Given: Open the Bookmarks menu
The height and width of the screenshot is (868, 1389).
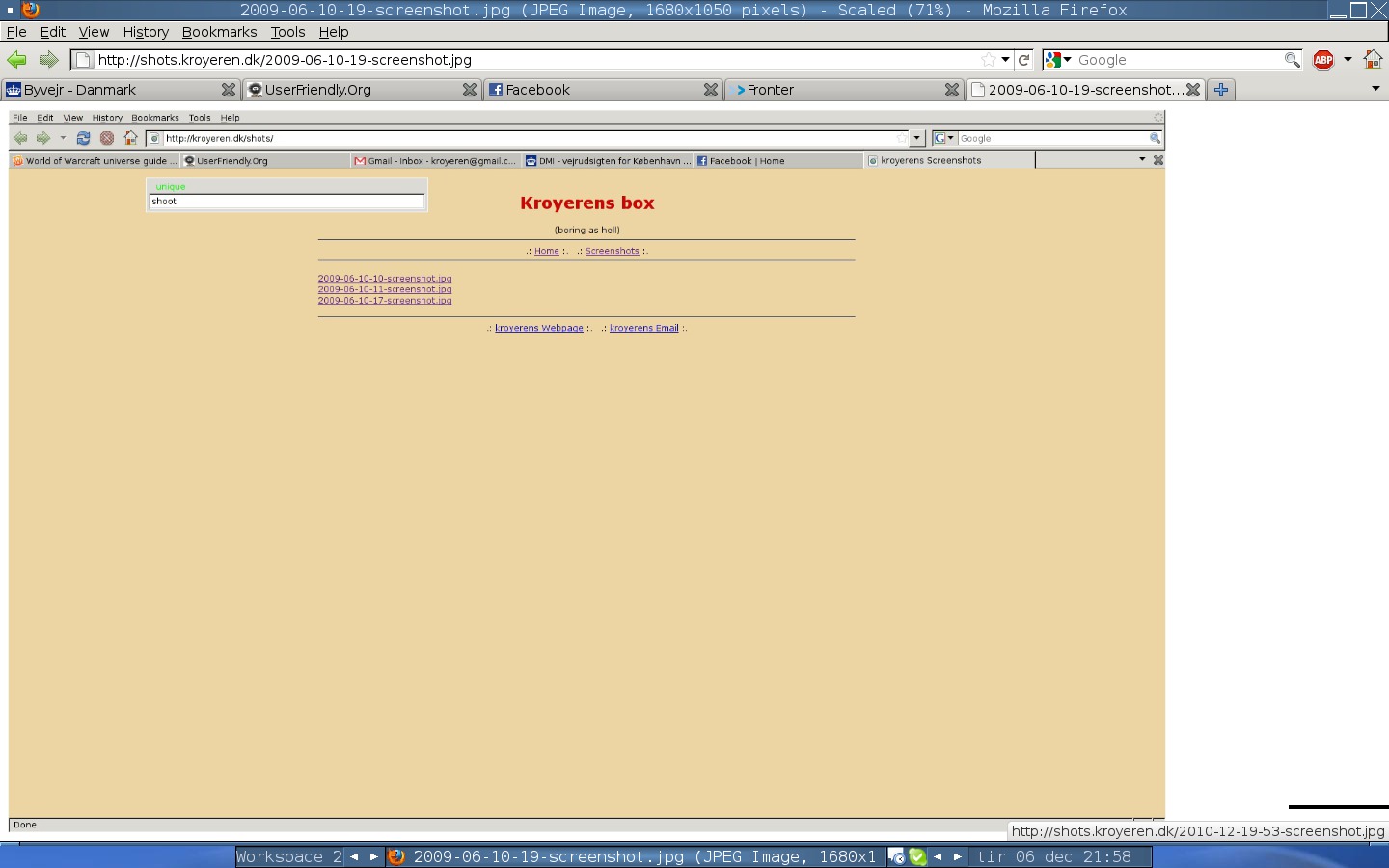Looking at the screenshot, I should click(x=219, y=32).
